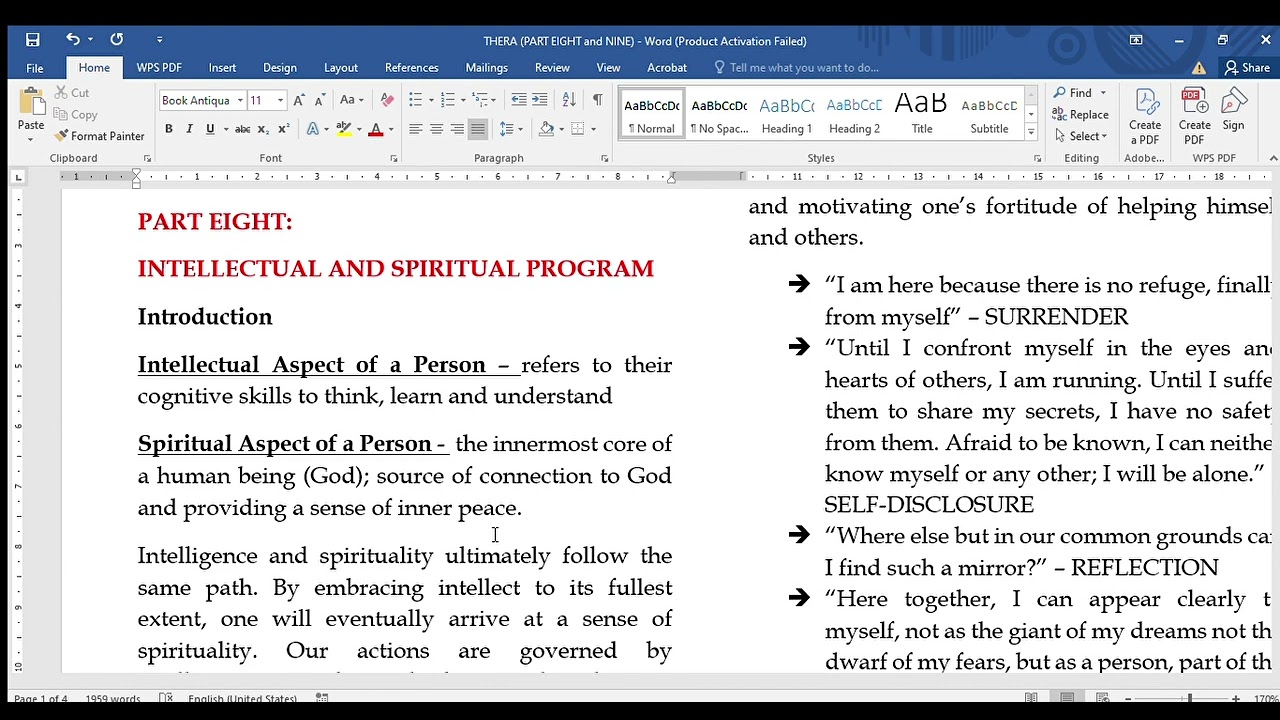Open the Layout tab
Viewport: 1280px width, 720px height.
[x=341, y=68]
